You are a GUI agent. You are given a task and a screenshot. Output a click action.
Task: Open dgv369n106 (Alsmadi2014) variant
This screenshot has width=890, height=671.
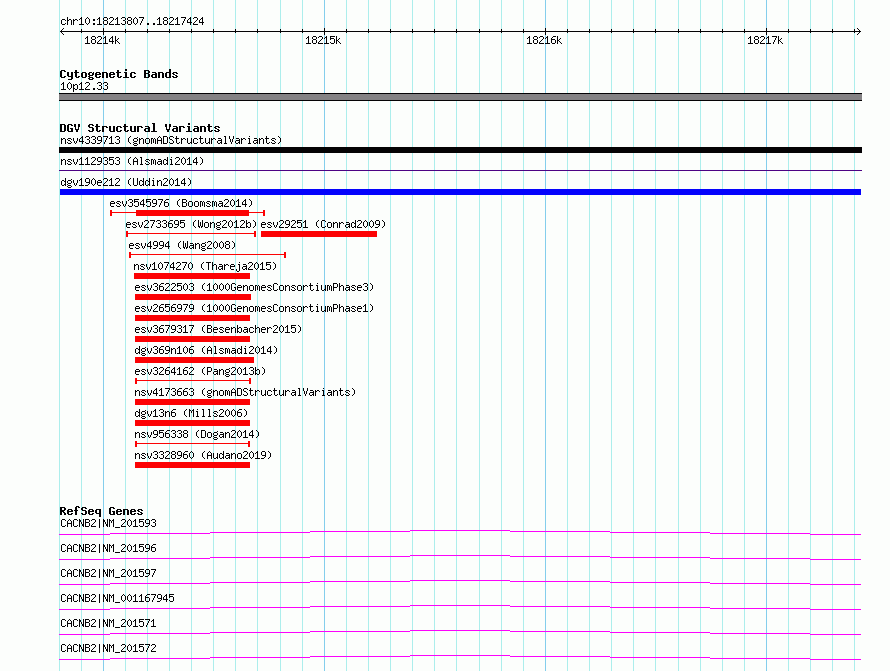206,350
